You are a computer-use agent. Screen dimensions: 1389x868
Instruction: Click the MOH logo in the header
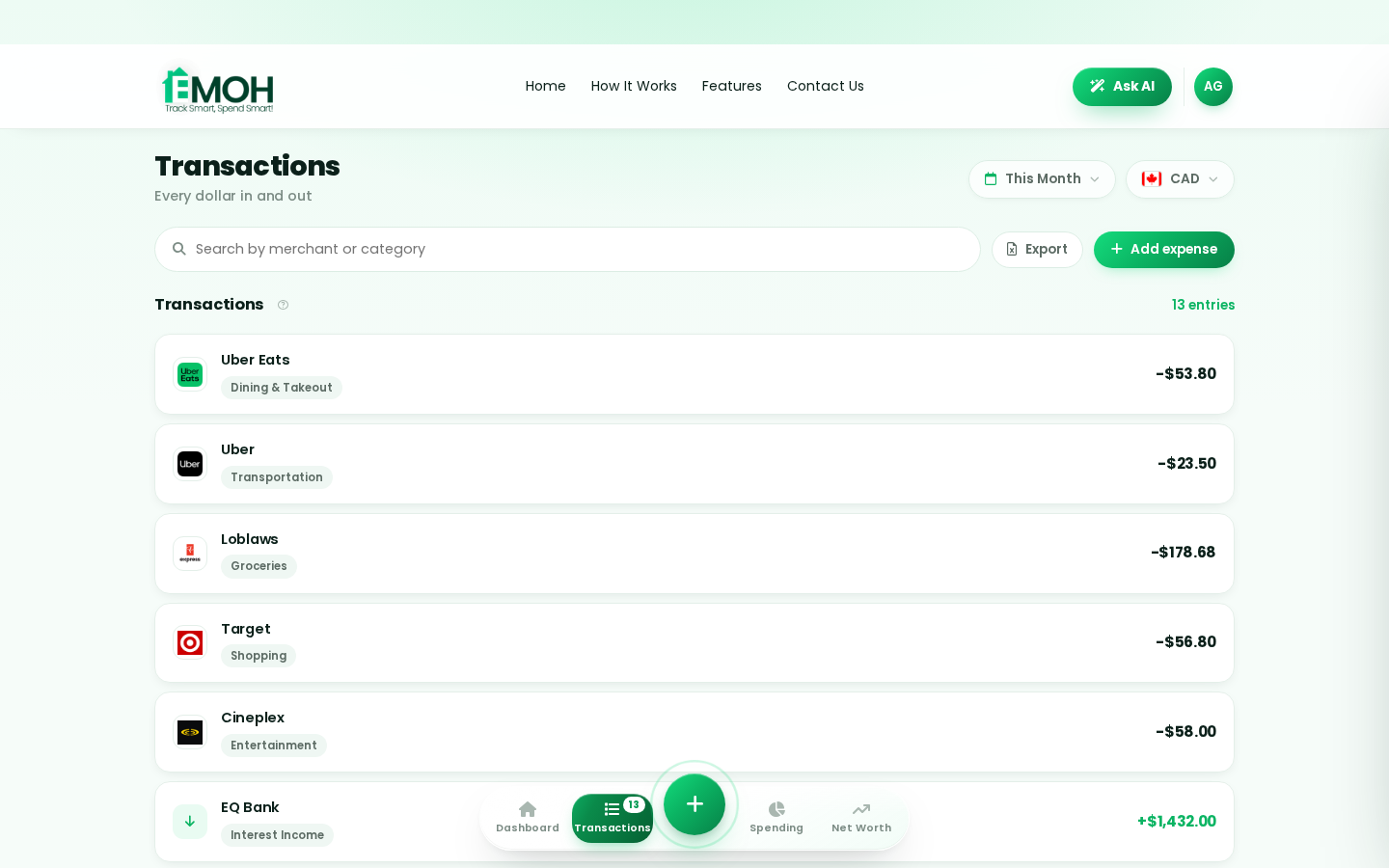(218, 90)
